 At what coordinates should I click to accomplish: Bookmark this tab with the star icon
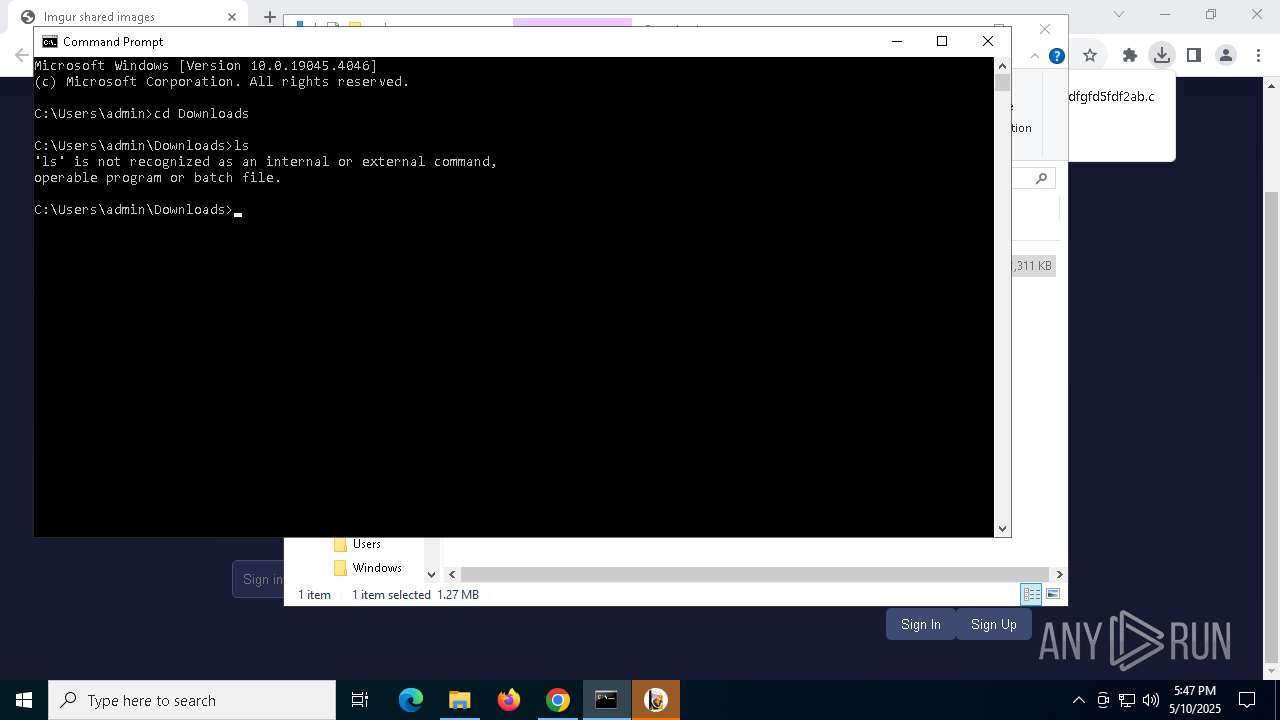(x=1090, y=55)
